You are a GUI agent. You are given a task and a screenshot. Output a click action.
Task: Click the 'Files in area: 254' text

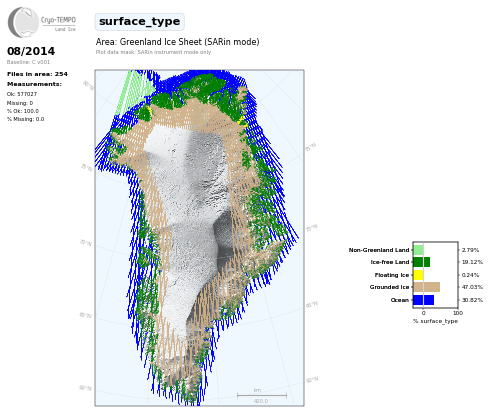[x=37, y=74]
